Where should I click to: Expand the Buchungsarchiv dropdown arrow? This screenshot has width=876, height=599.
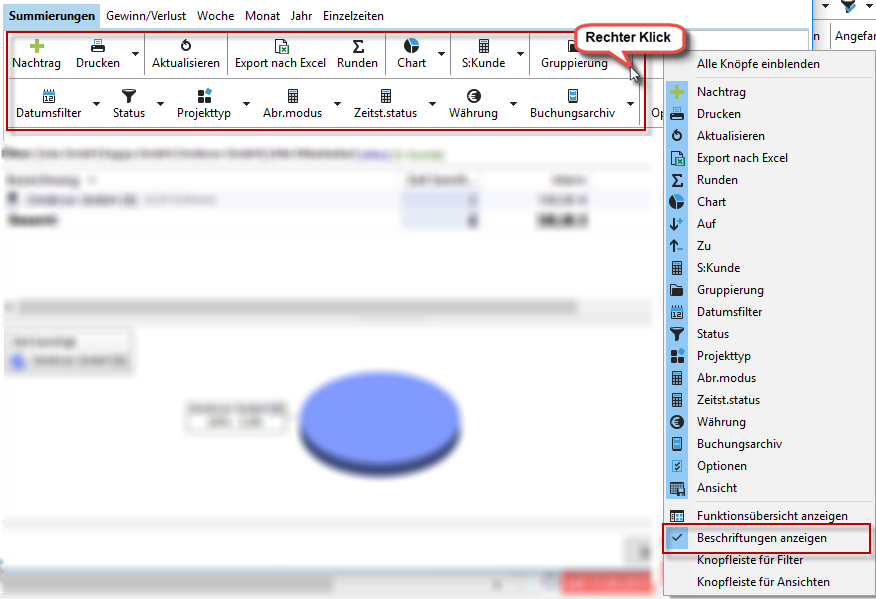coord(630,104)
